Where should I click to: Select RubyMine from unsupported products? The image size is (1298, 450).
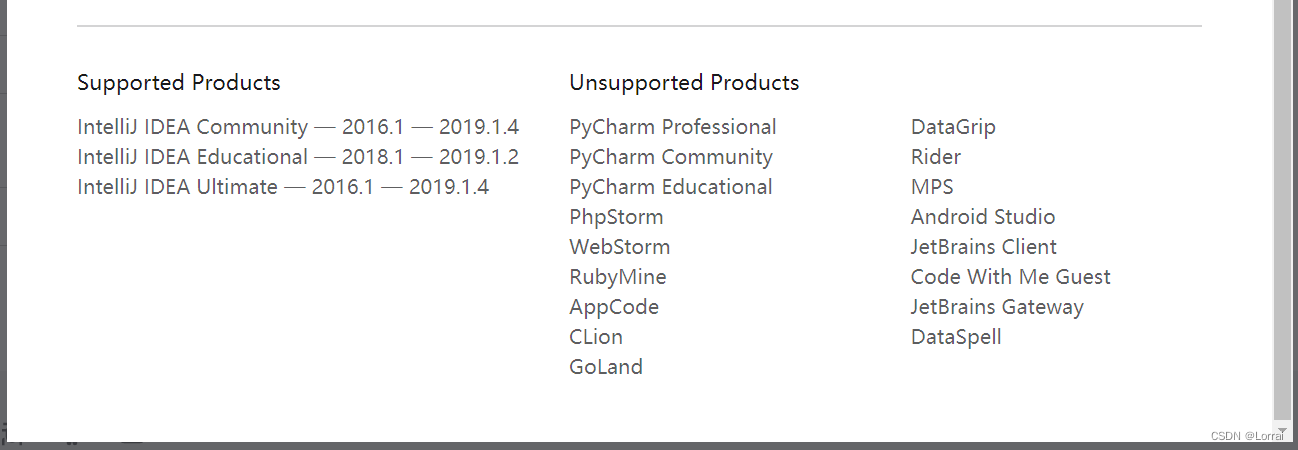(x=617, y=277)
